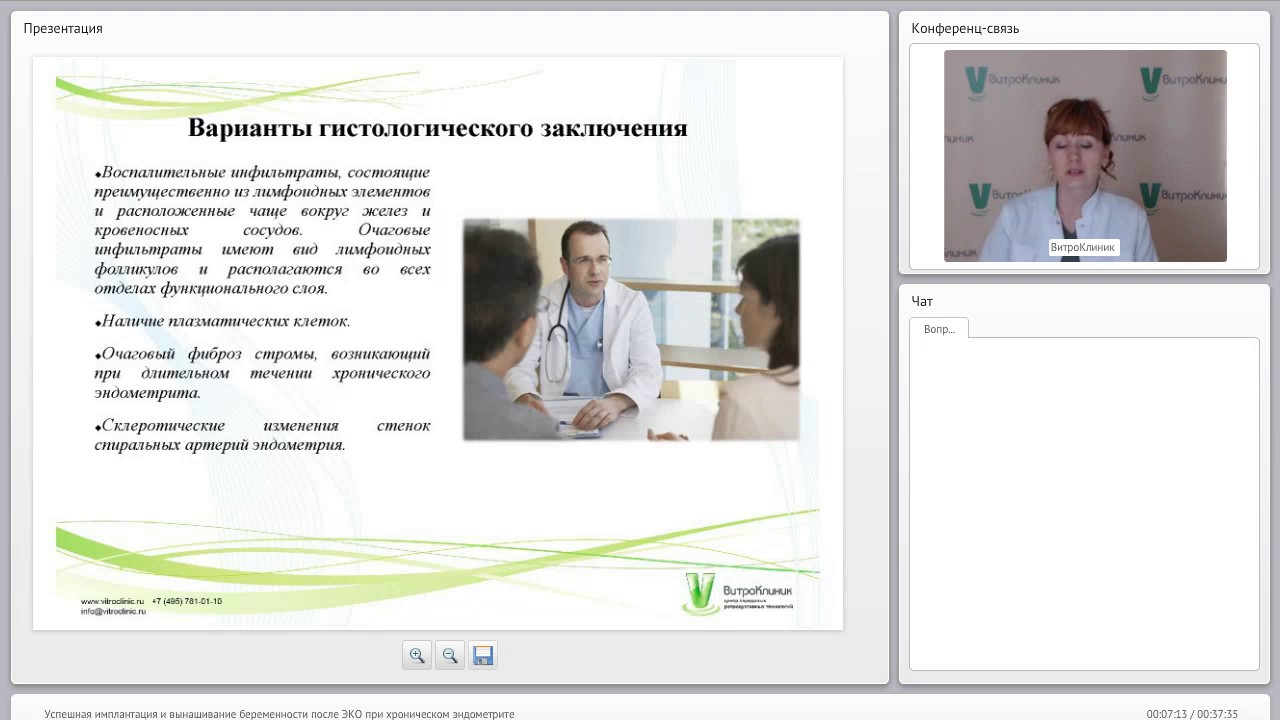The height and width of the screenshot is (720, 1280).
Task: Click the timer '00:07:13 / 00:37:35'
Action: [x=1192, y=714]
